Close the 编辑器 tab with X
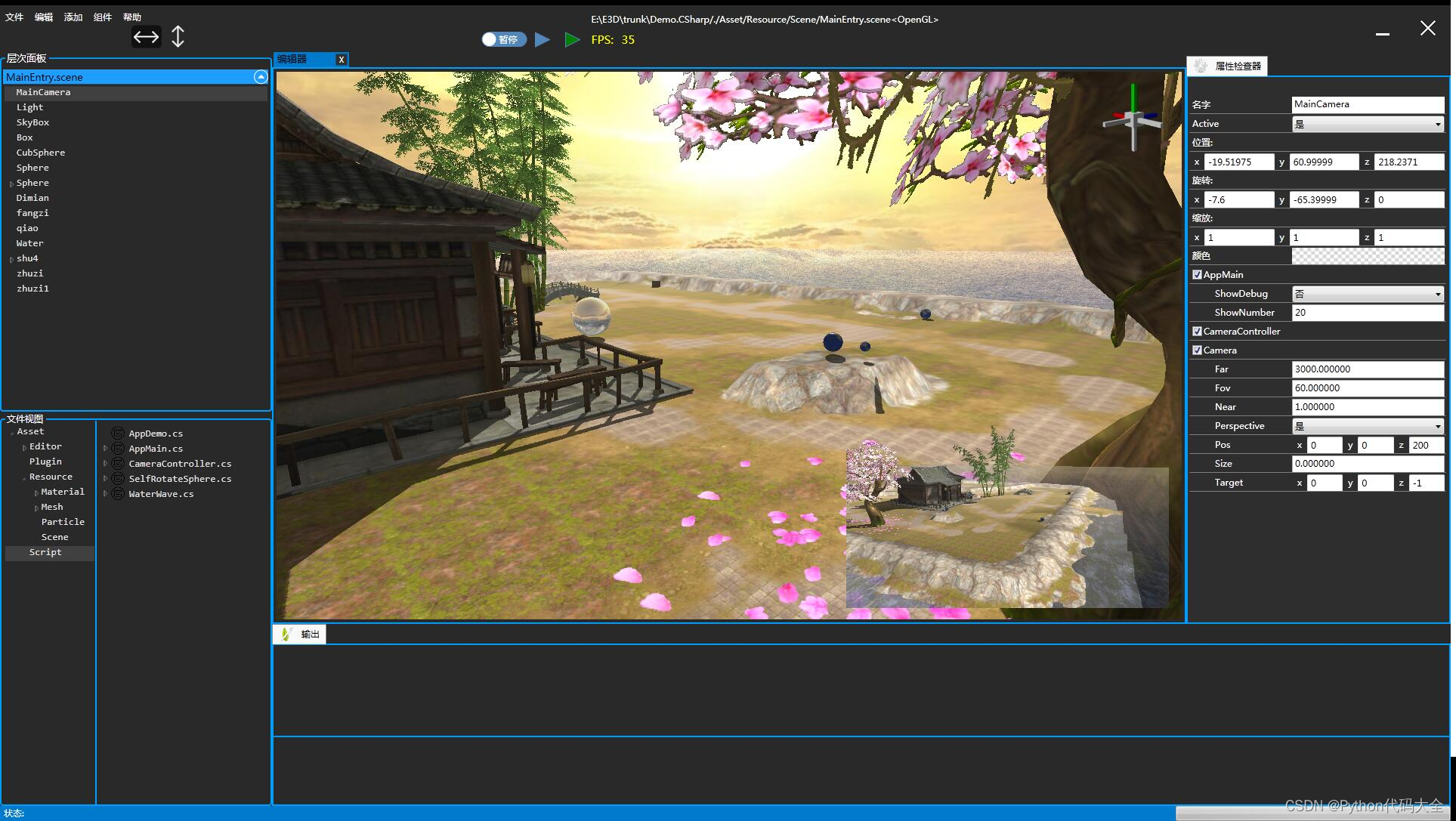1456x821 pixels. point(342,60)
